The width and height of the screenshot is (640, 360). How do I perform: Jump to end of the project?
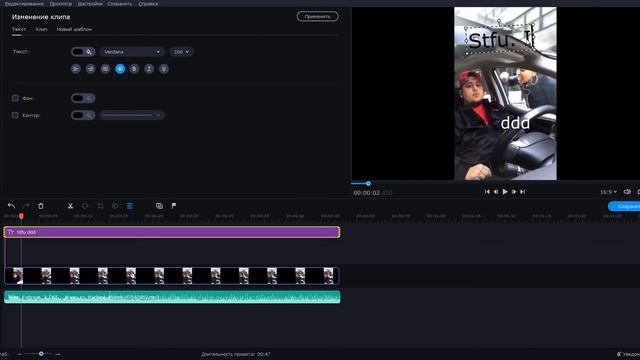(522, 191)
